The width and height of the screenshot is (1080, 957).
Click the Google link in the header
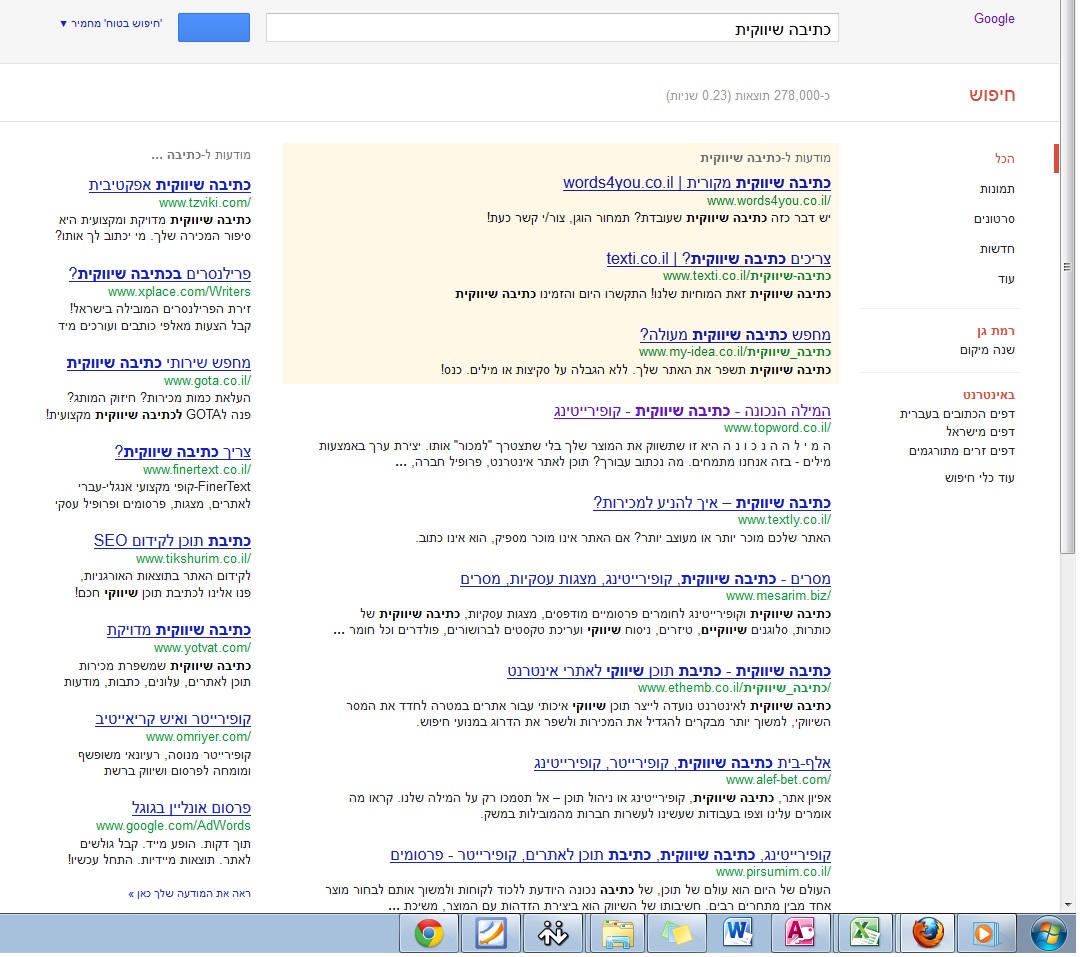(x=994, y=19)
